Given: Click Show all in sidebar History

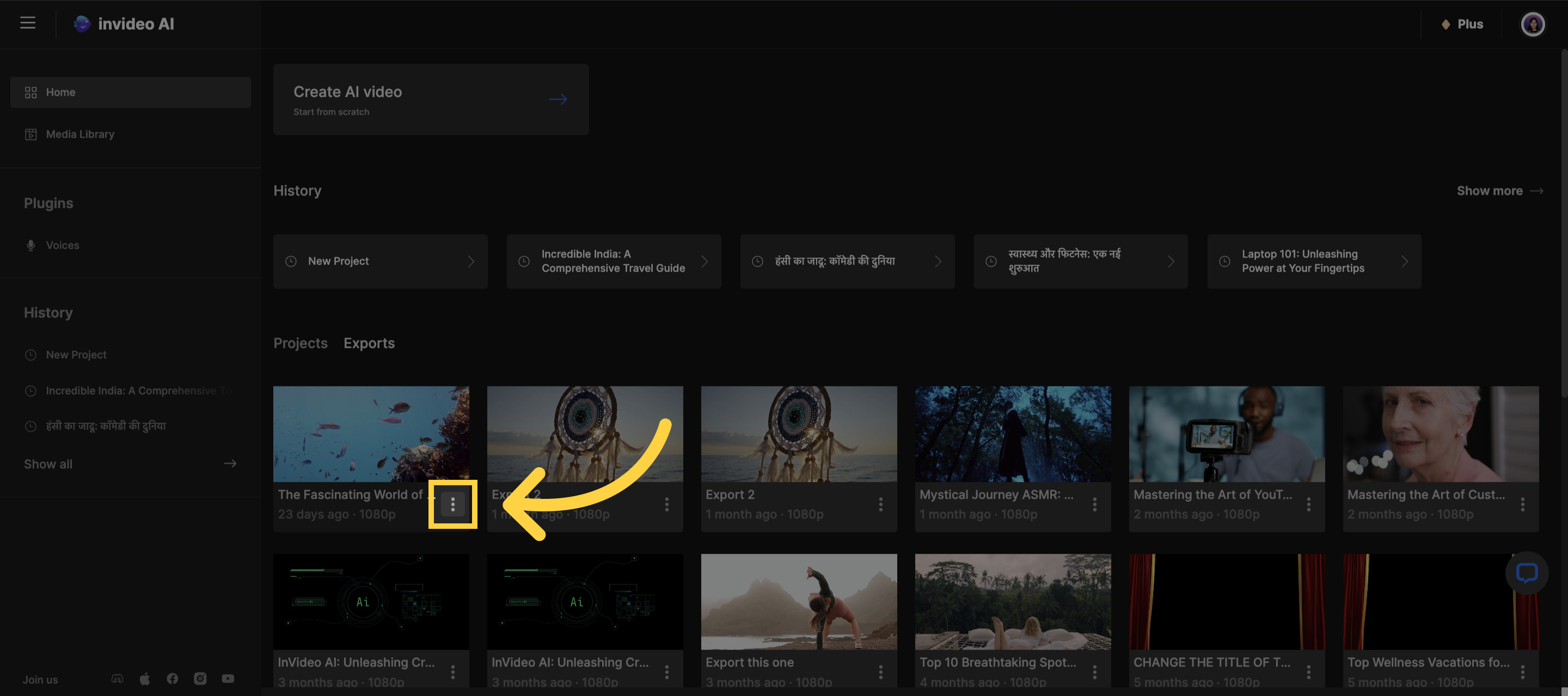Looking at the screenshot, I should click(x=48, y=464).
